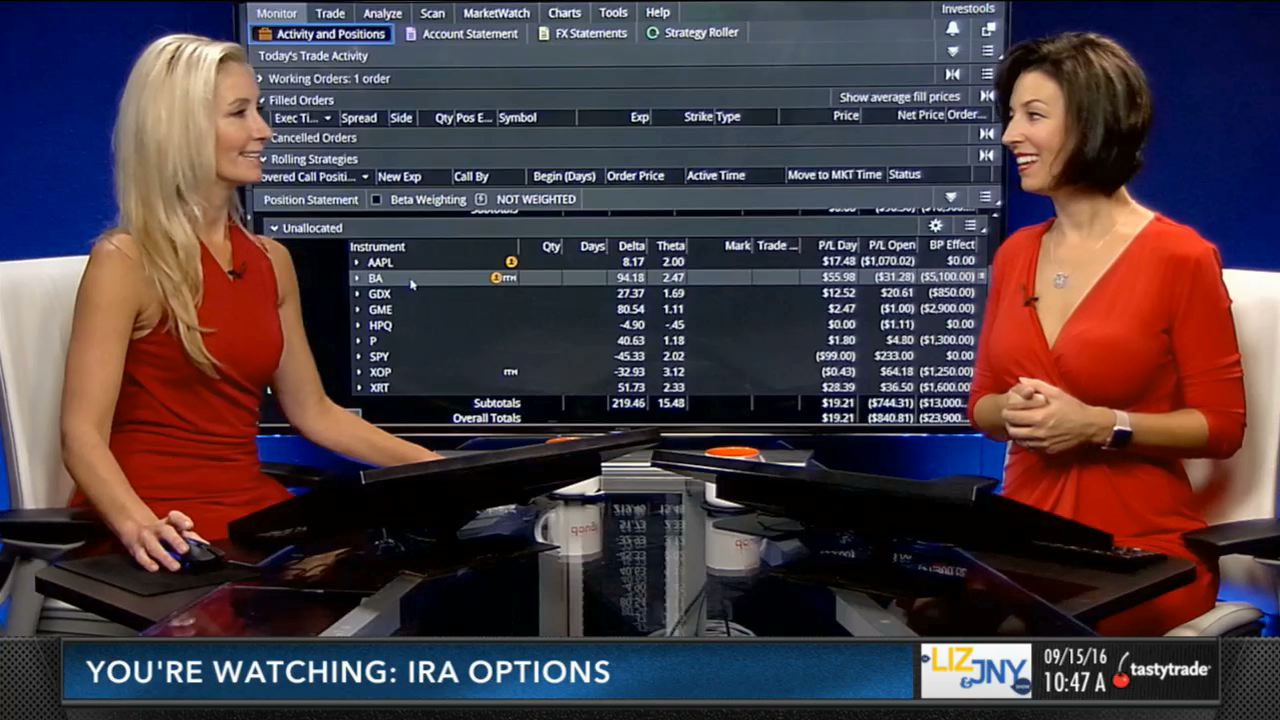1280x720 pixels.
Task: Expand the GDX position row
Action: coord(357,294)
